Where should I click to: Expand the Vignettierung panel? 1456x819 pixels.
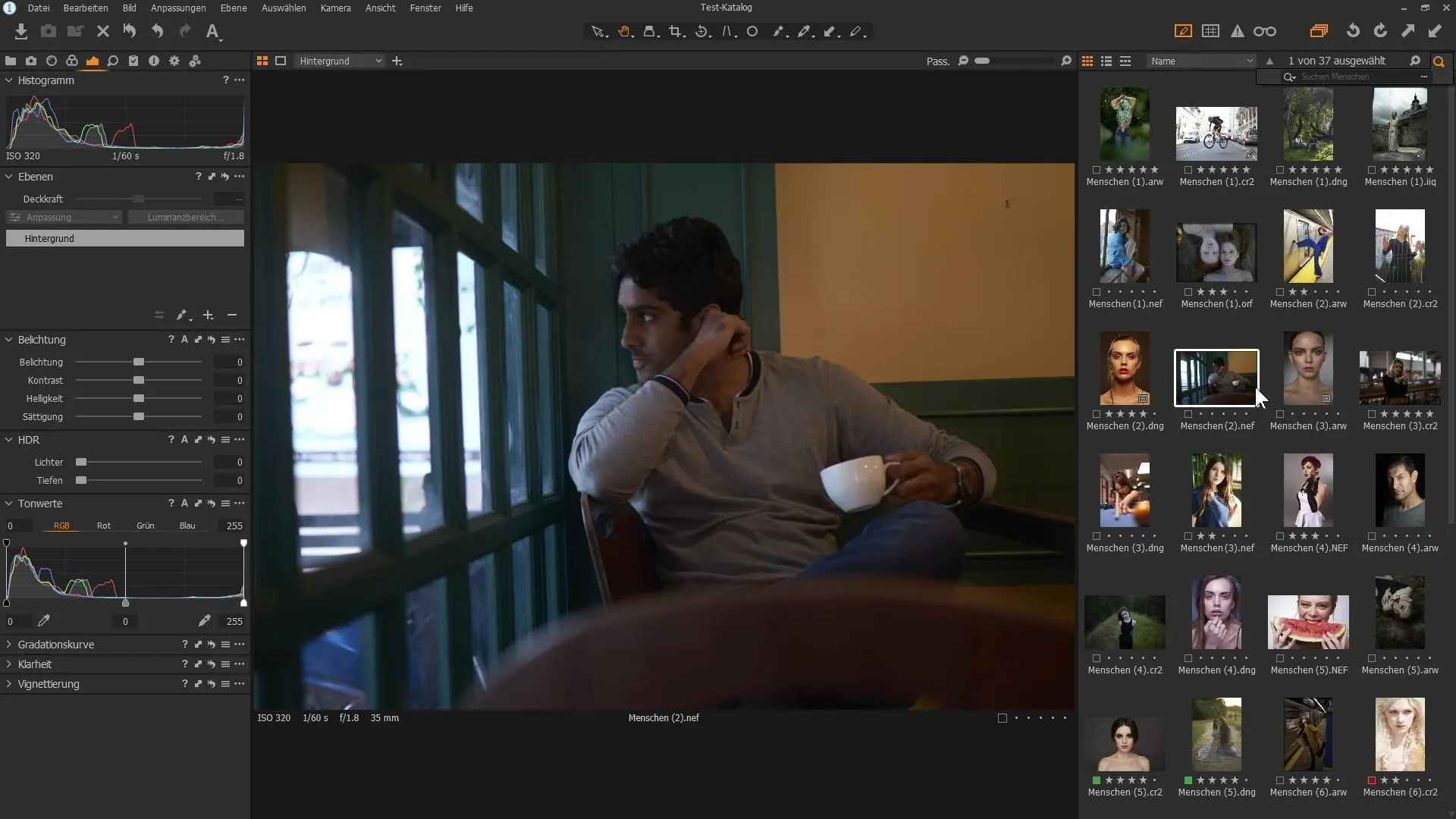[9, 684]
